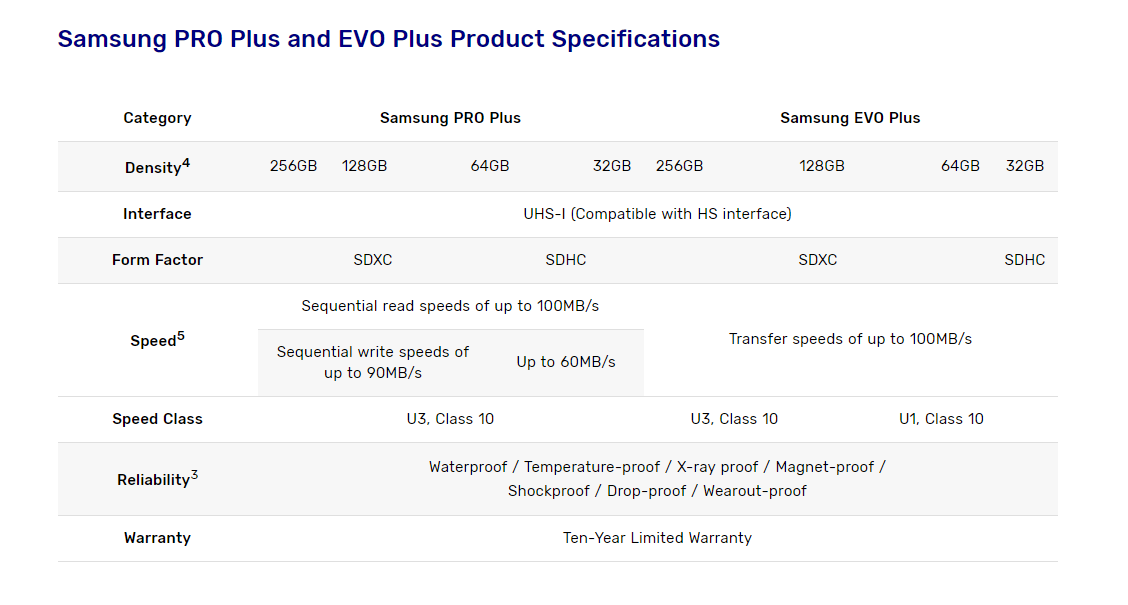Screen dimensions: 1128x605
Task: Click the footnote 4 superscript beside Density
Action: tap(186, 162)
